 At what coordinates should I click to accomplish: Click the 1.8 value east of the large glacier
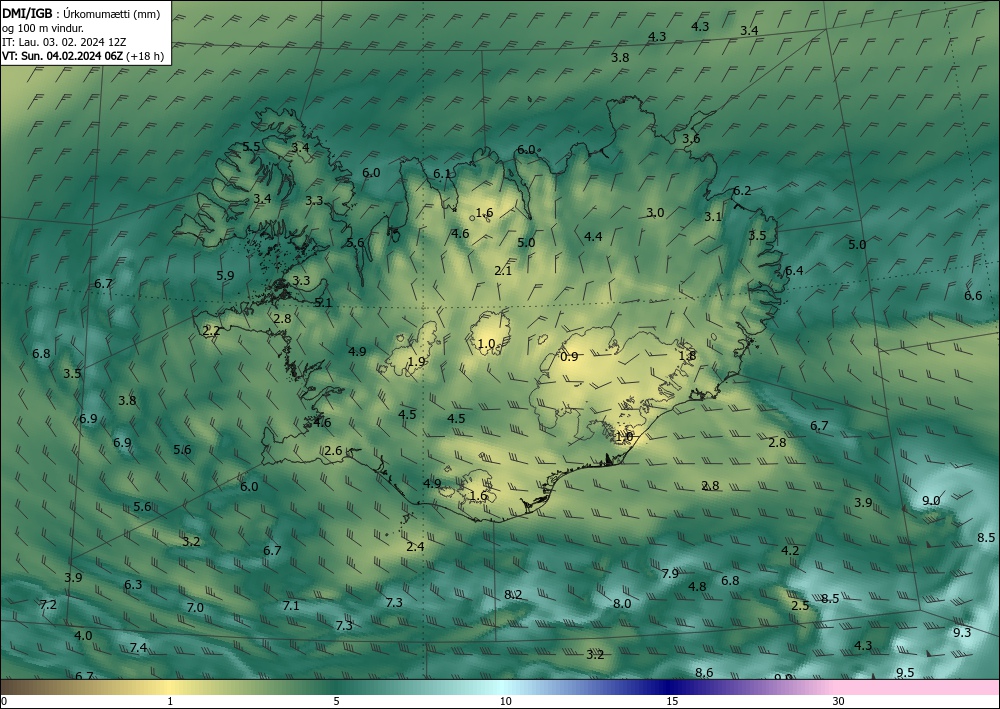687,356
